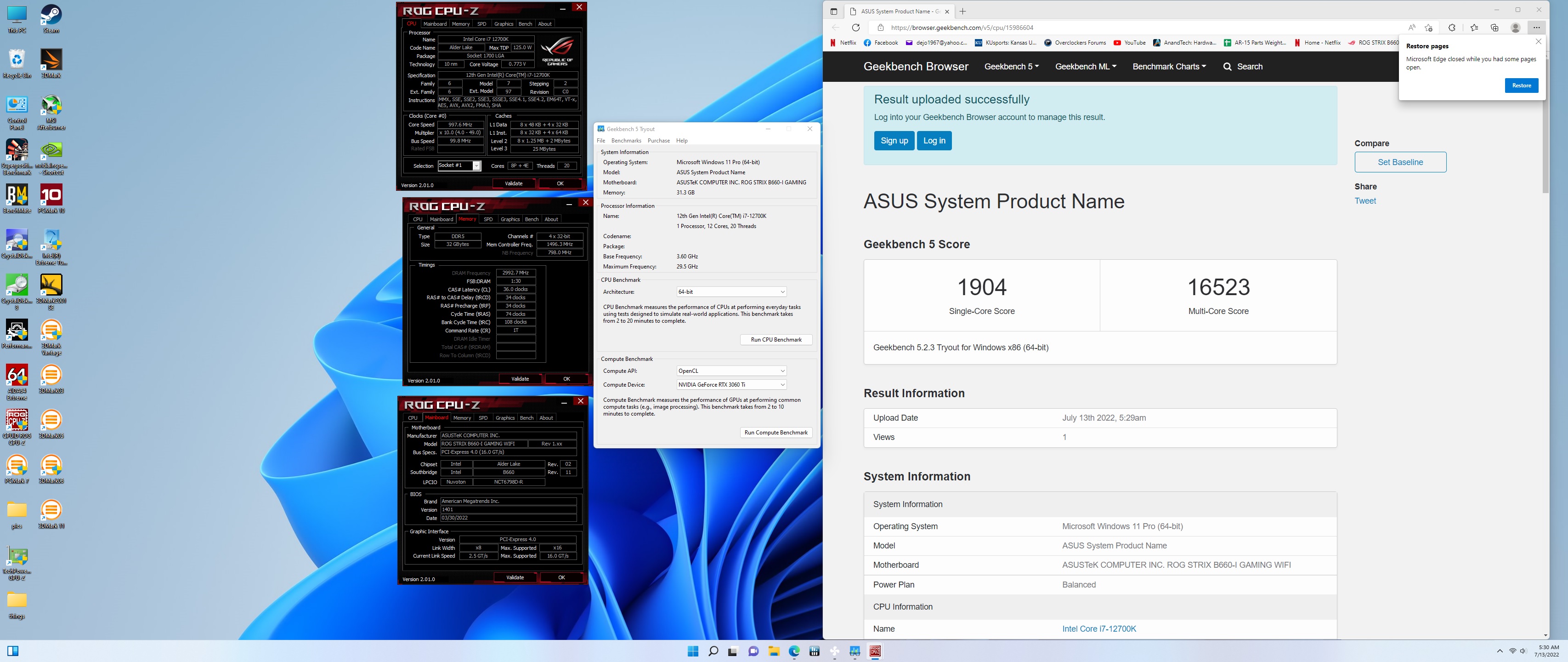Open the volume icon in system tray
This screenshot has height=662, width=1568.
tap(1523, 651)
